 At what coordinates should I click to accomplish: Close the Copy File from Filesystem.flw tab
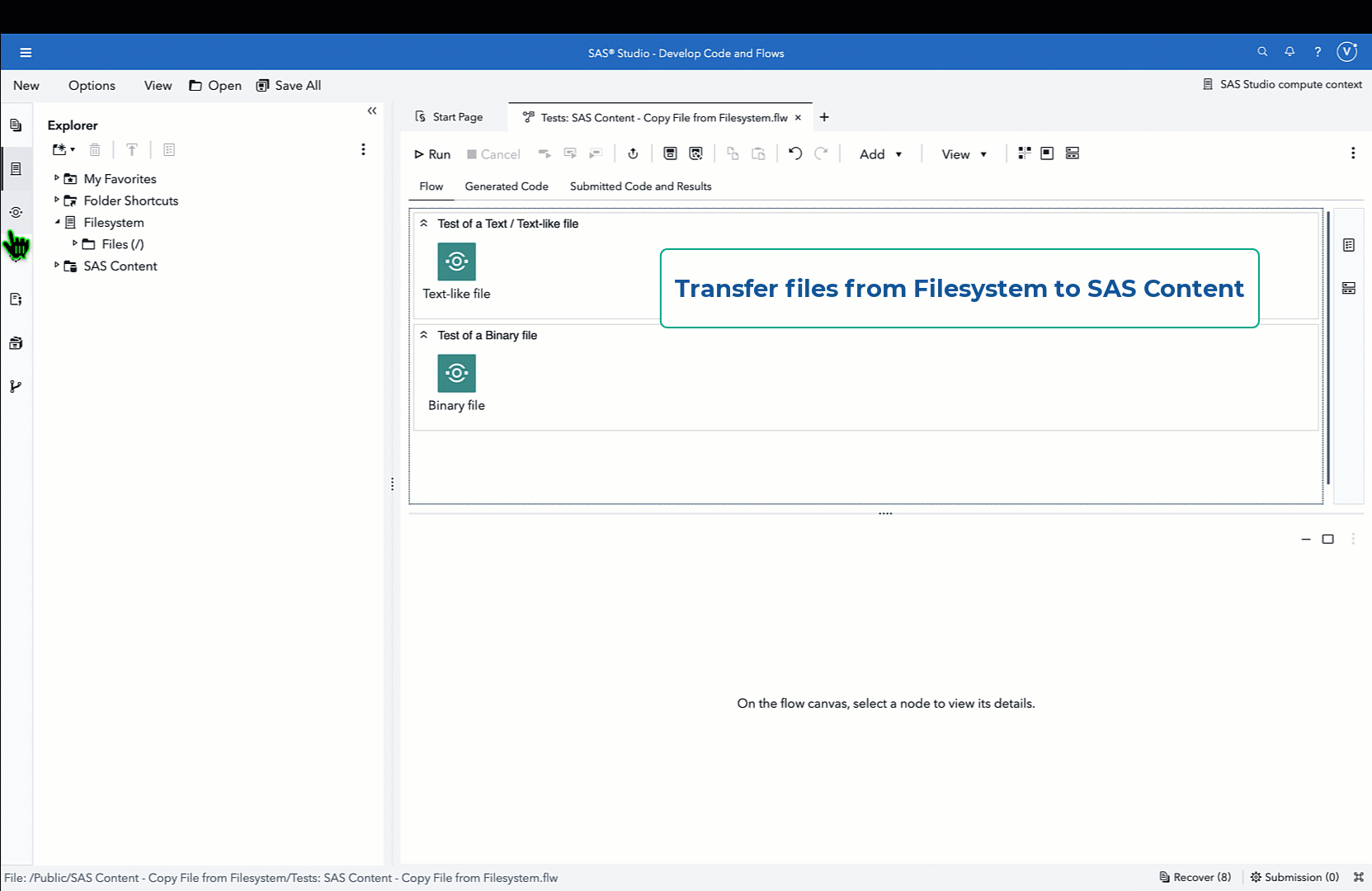pos(798,118)
